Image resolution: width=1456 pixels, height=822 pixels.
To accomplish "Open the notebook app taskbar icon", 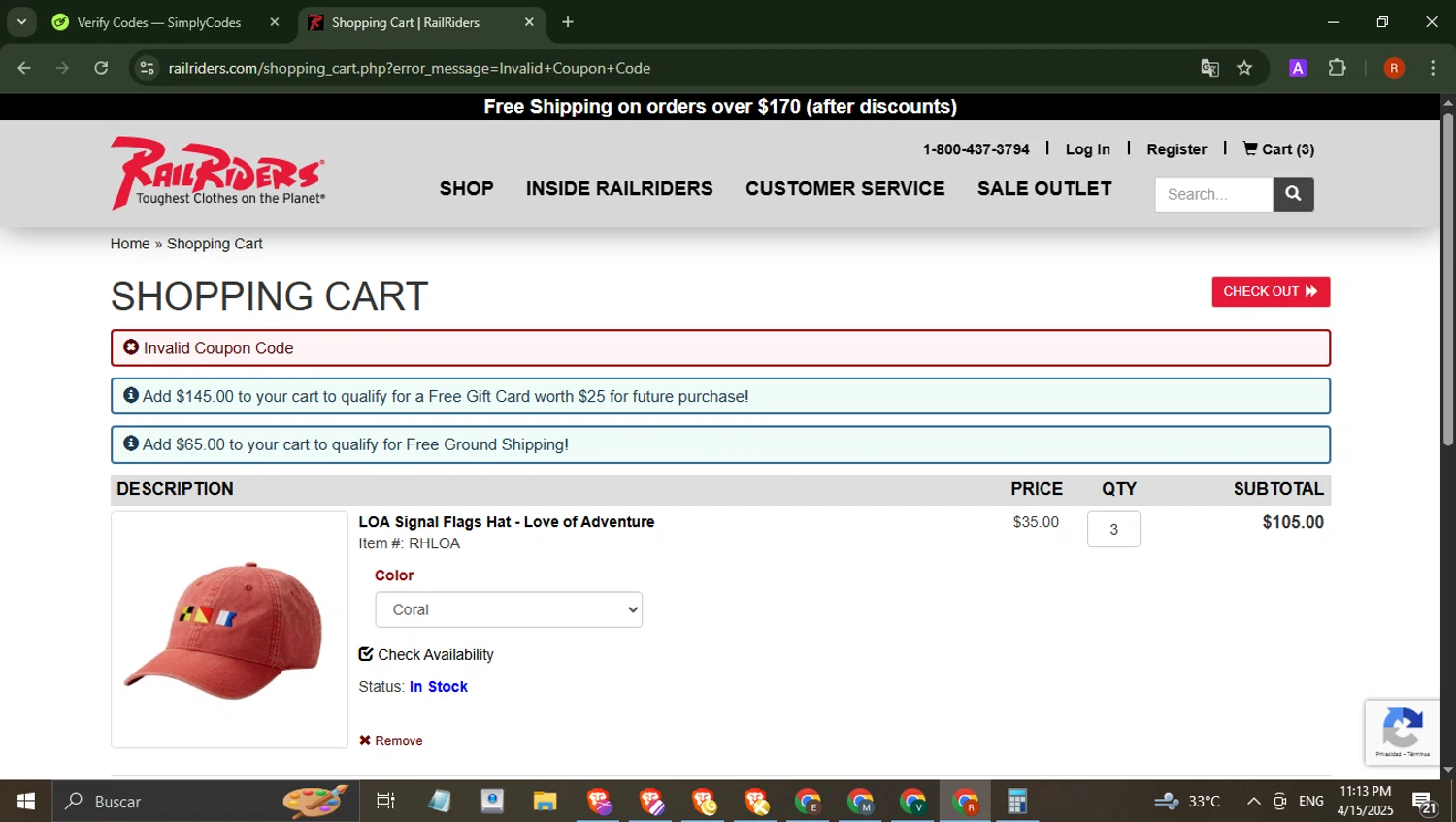I will tap(440, 802).
